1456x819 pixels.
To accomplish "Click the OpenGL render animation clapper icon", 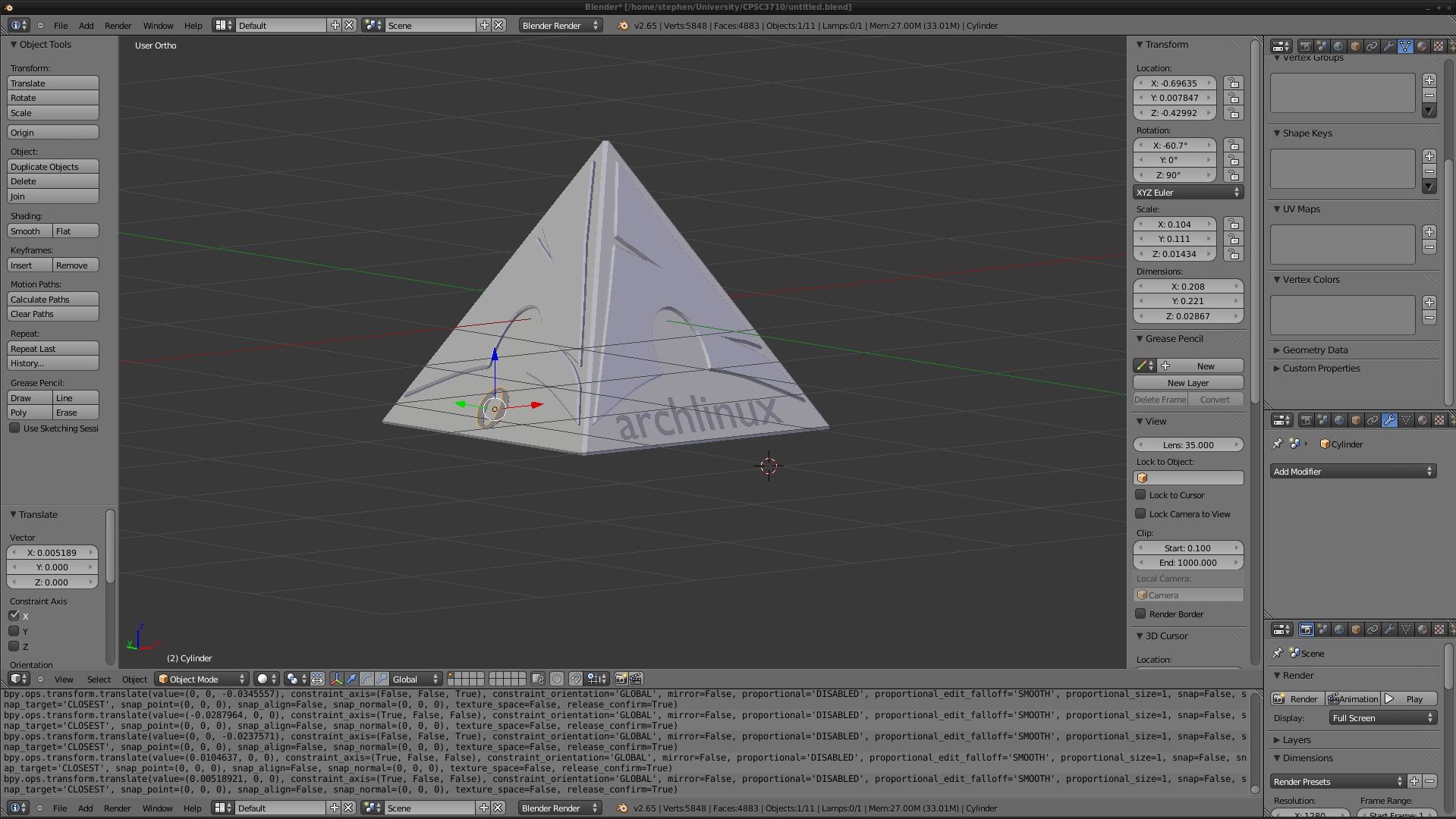I will [x=636, y=679].
